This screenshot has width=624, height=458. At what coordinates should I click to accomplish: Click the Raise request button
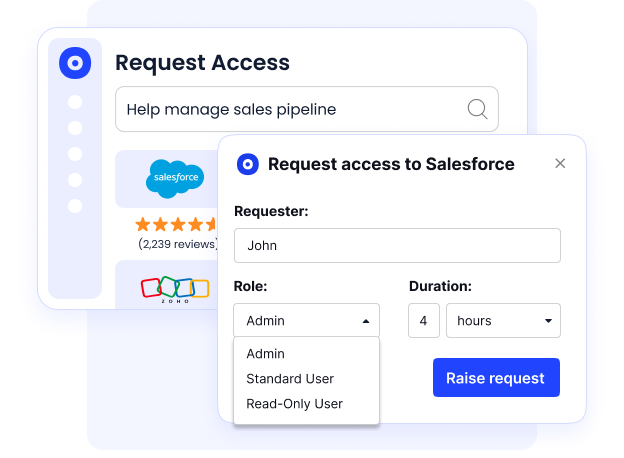pyautogui.click(x=496, y=378)
